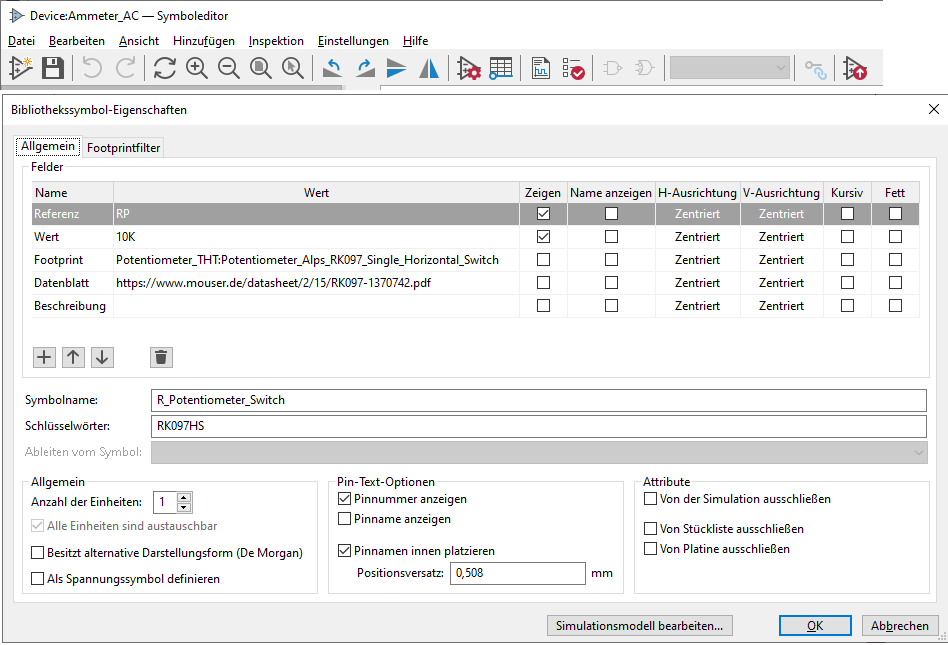Click the zoom in magnifier
This screenshot has height=645, width=948.
196,68
